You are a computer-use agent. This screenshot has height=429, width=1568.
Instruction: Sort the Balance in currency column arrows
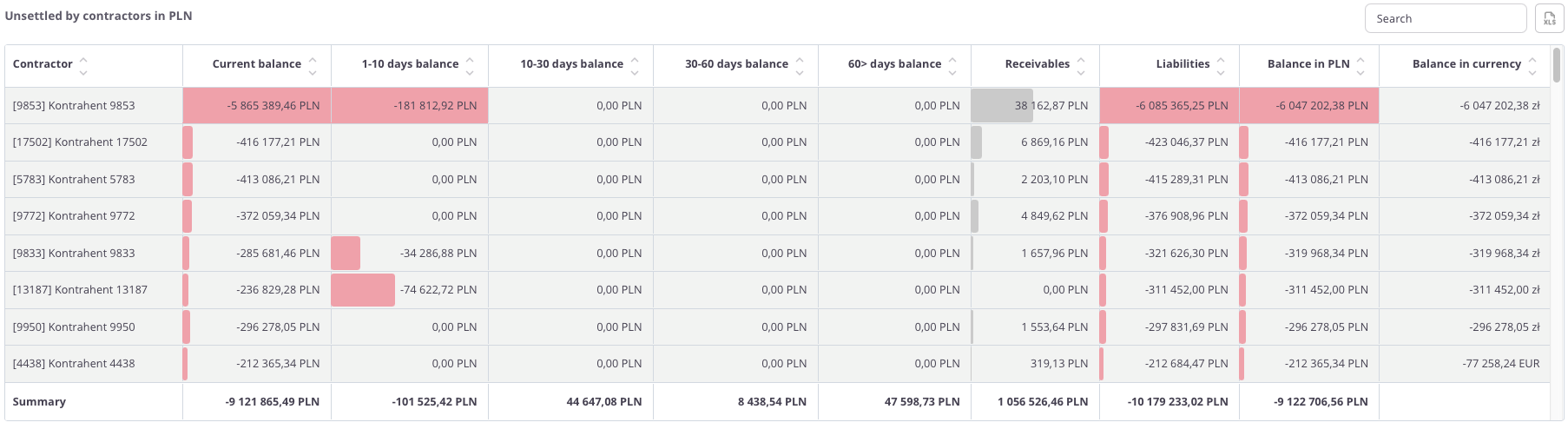1532,65
